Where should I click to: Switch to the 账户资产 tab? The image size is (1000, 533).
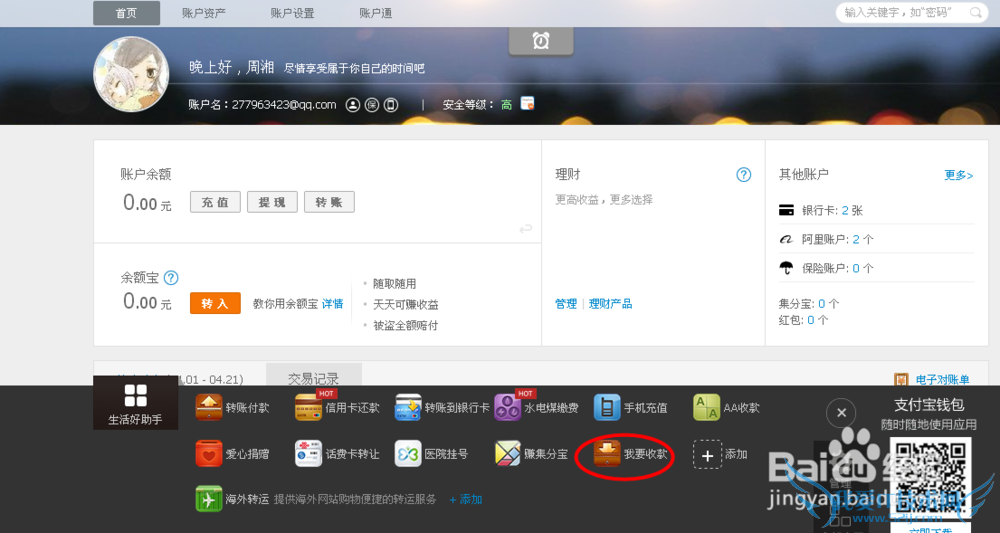[x=203, y=13]
